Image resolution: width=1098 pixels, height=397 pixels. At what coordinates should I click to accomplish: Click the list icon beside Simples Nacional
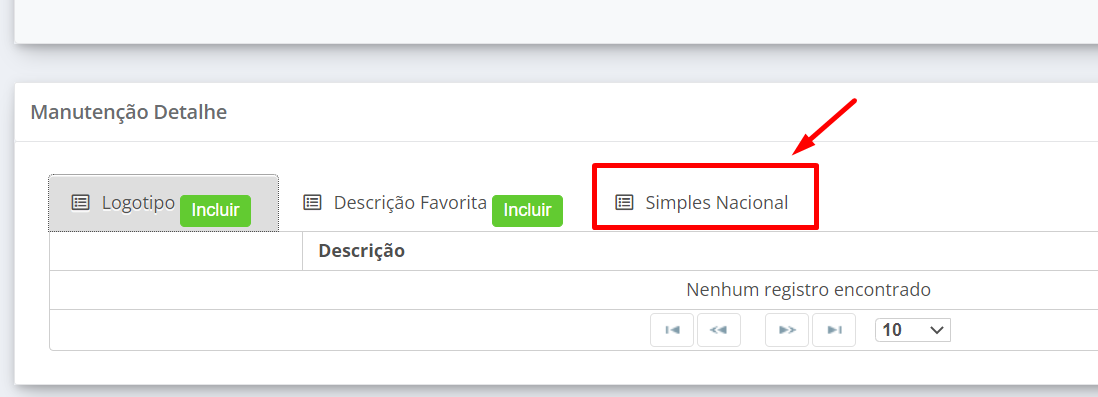[x=624, y=202]
